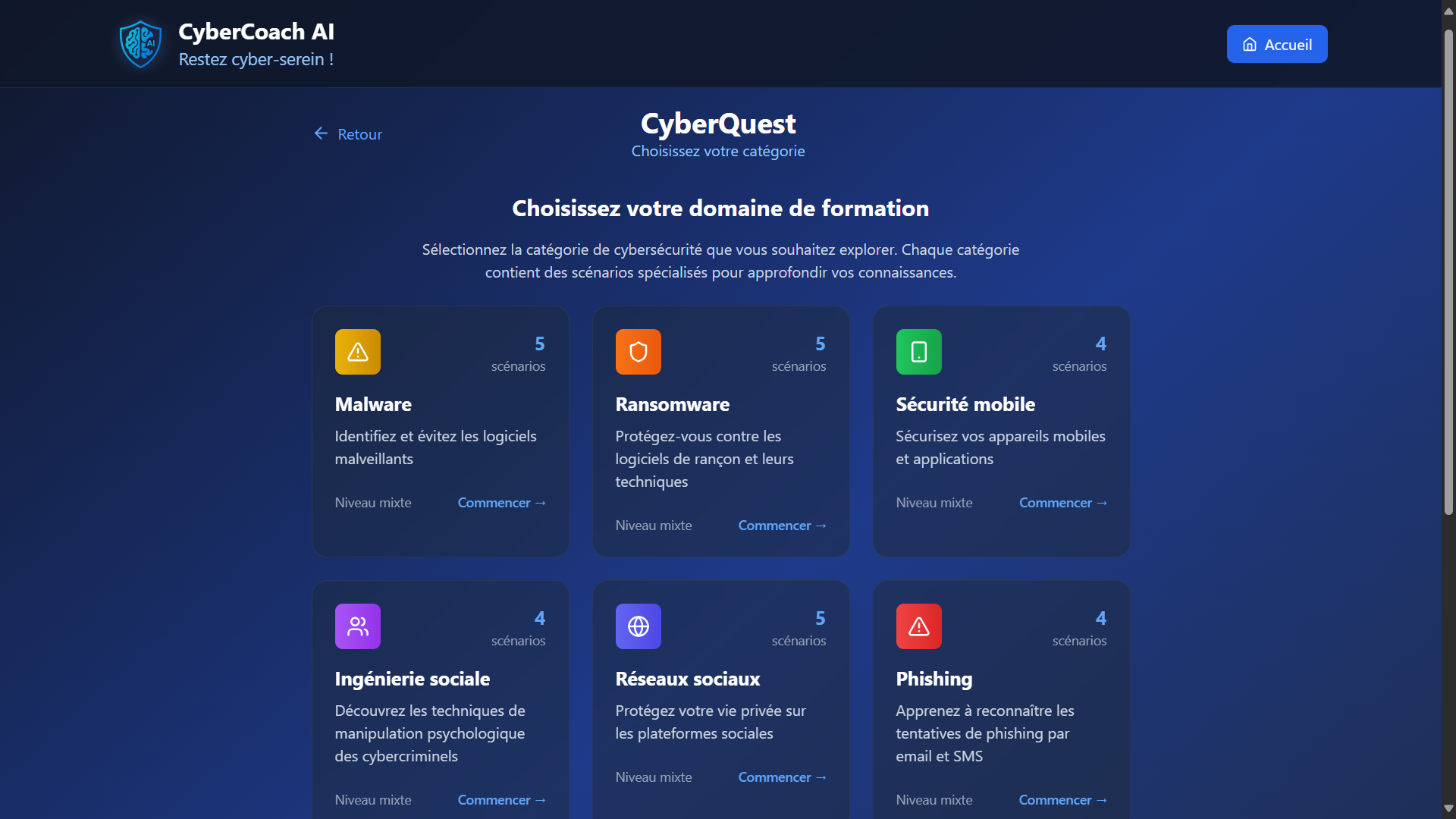The image size is (1456, 819).
Task: Click the yellow Malware warning icon
Action: 358,352
